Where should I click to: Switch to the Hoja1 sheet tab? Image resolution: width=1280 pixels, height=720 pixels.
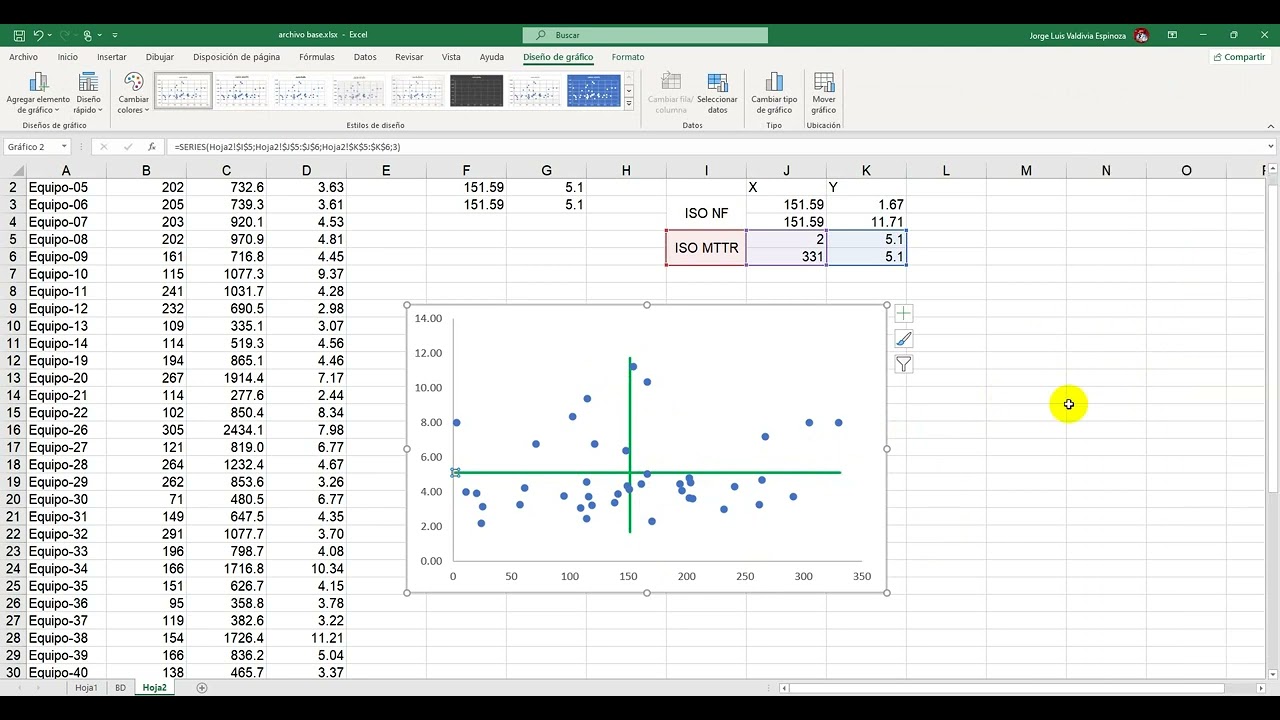pos(86,688)
